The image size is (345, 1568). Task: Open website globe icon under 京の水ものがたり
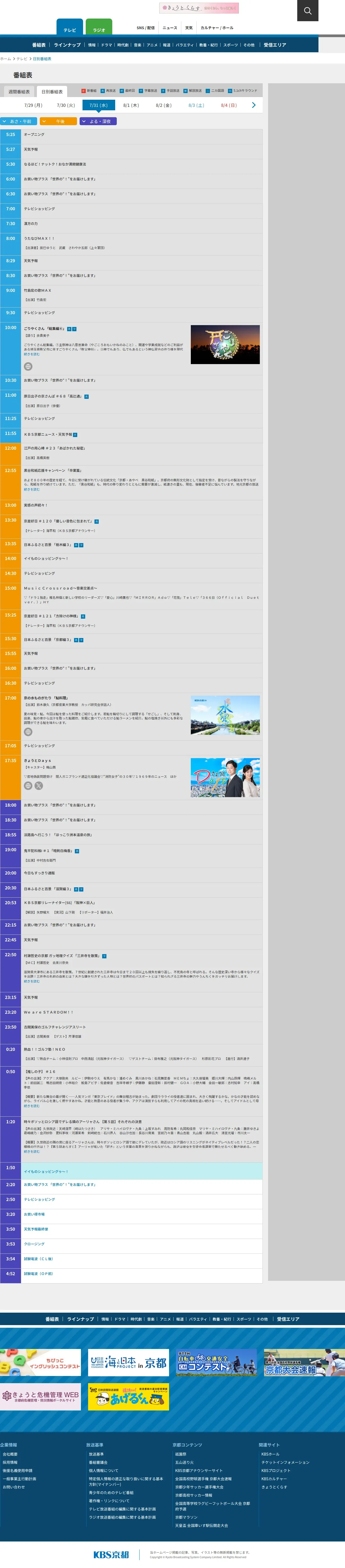point(28,732)
